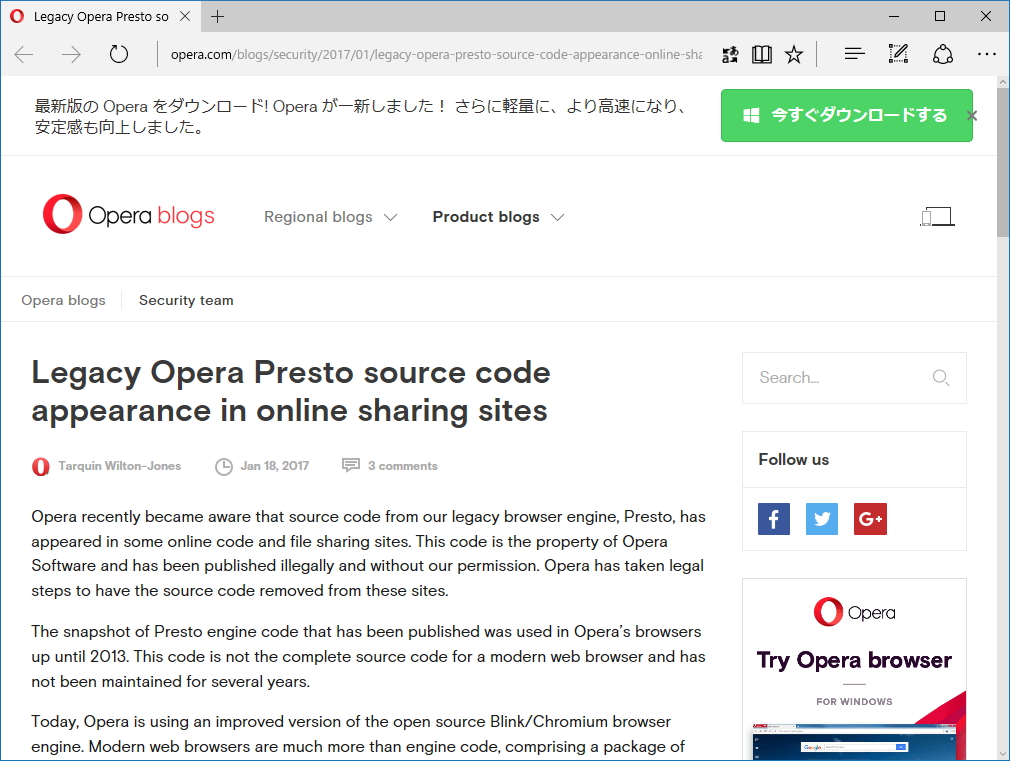Click the Opera blogs logo
This screenshot has height=761, width=1010.
[x=128, y=214]
